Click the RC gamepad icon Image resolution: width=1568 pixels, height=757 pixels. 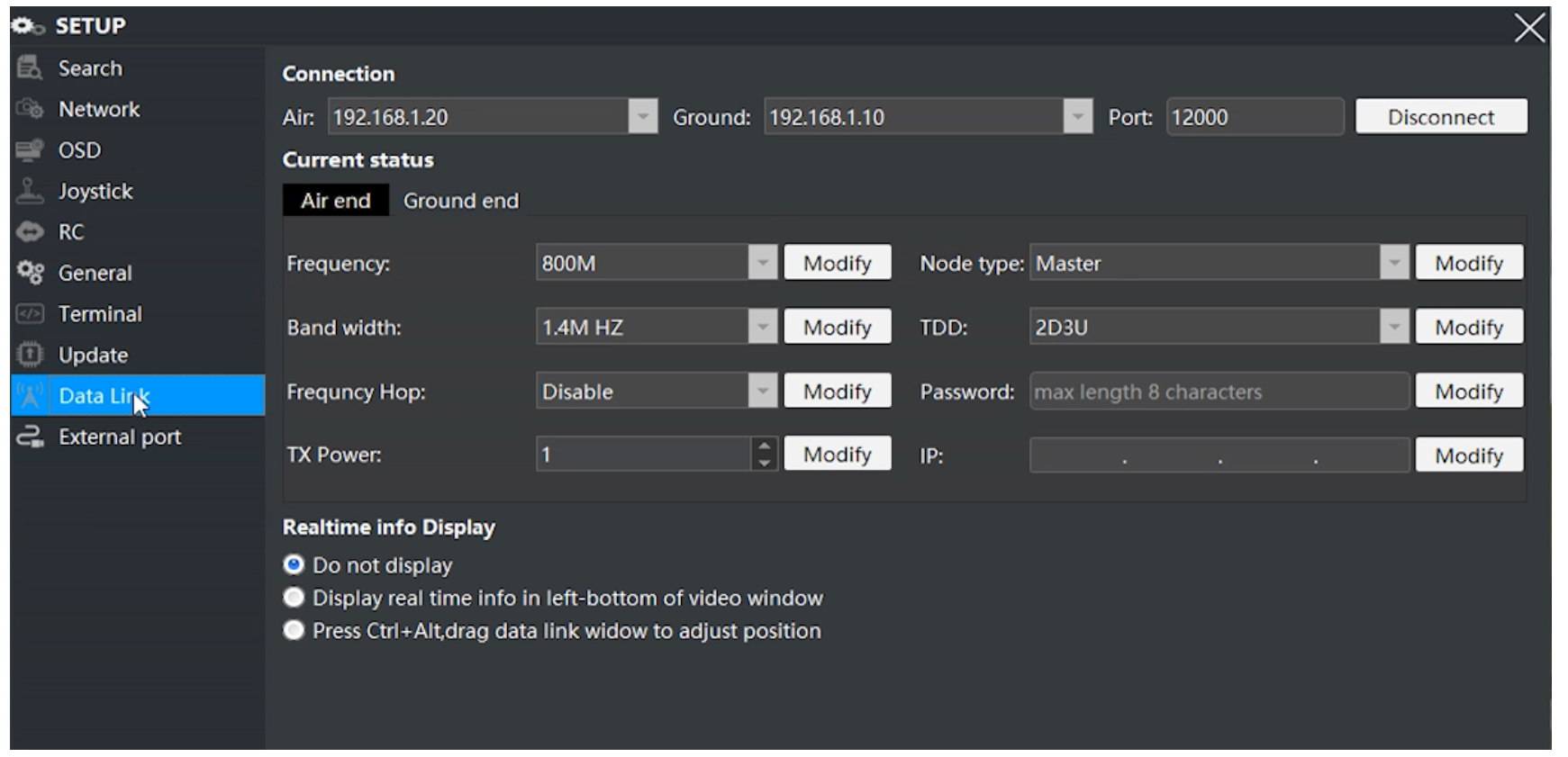point(30,232)
